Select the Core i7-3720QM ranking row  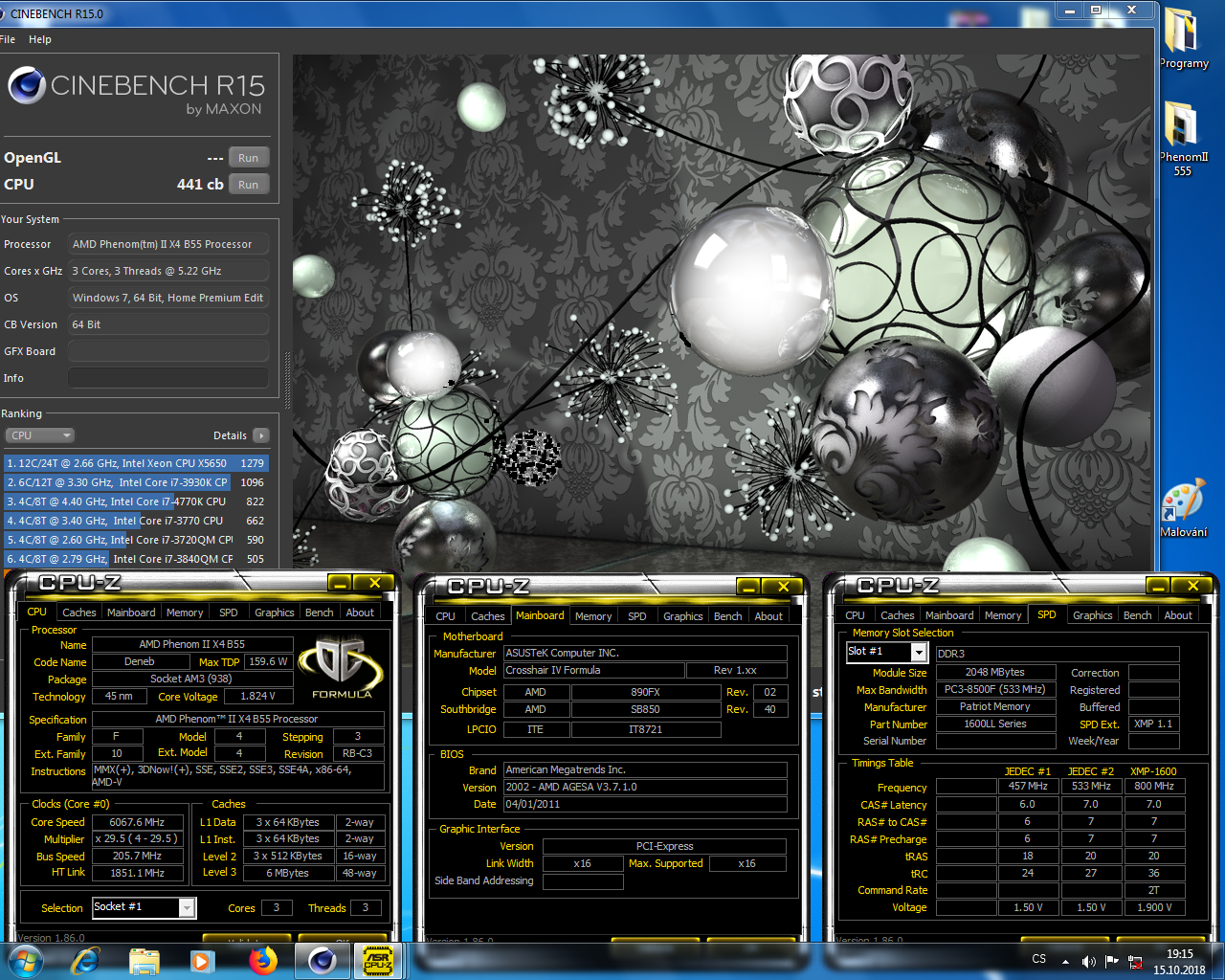click(x=135, y=540)
